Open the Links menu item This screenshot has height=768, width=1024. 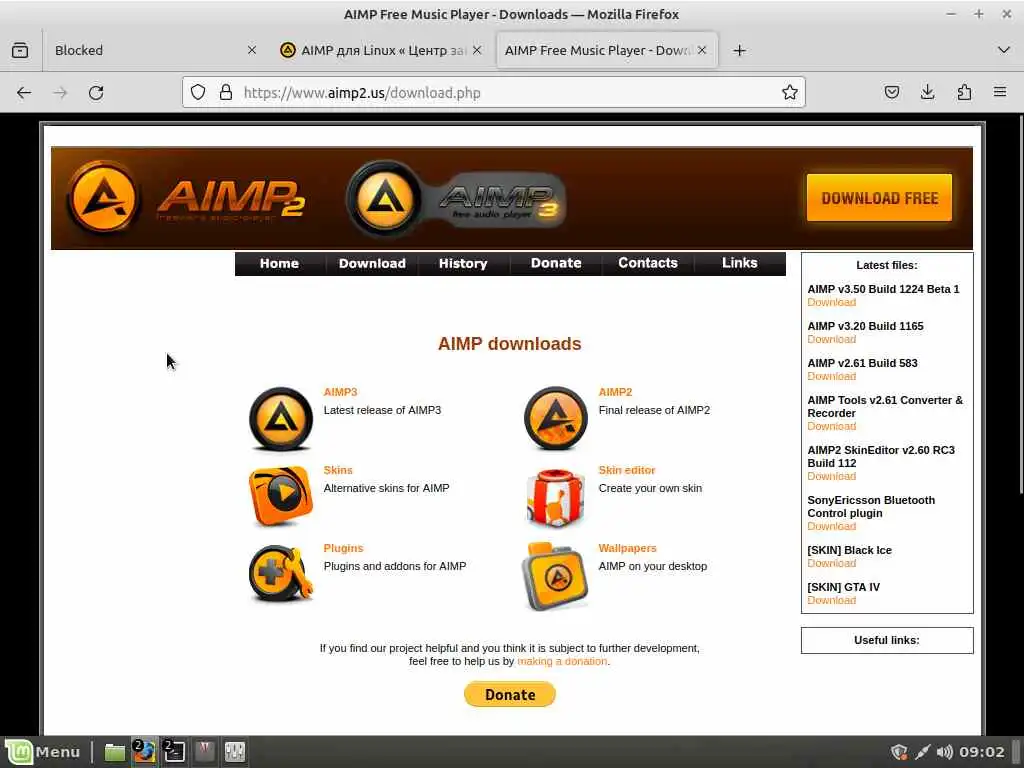tap(739, 263)
